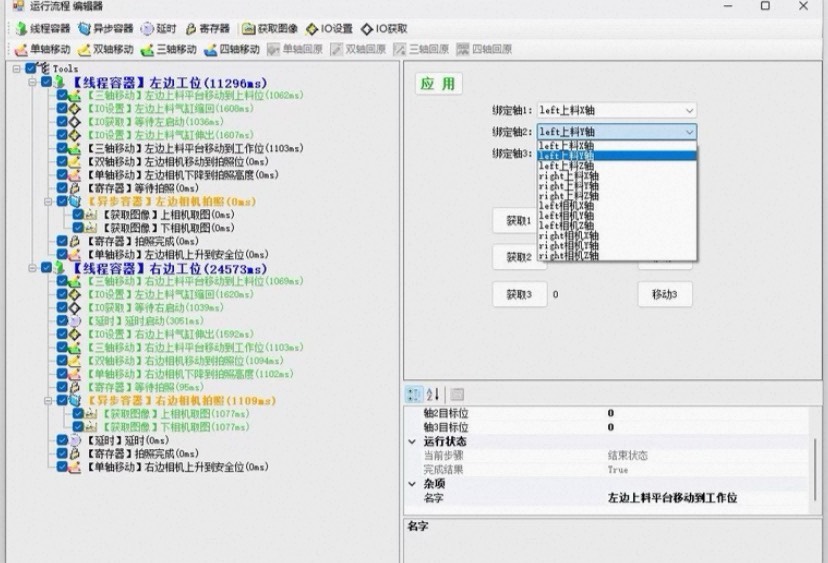The height and width of the screenshot is (563, 828).
Task: Insert a 延时 delay step
Action: click(x=158, y=29)
